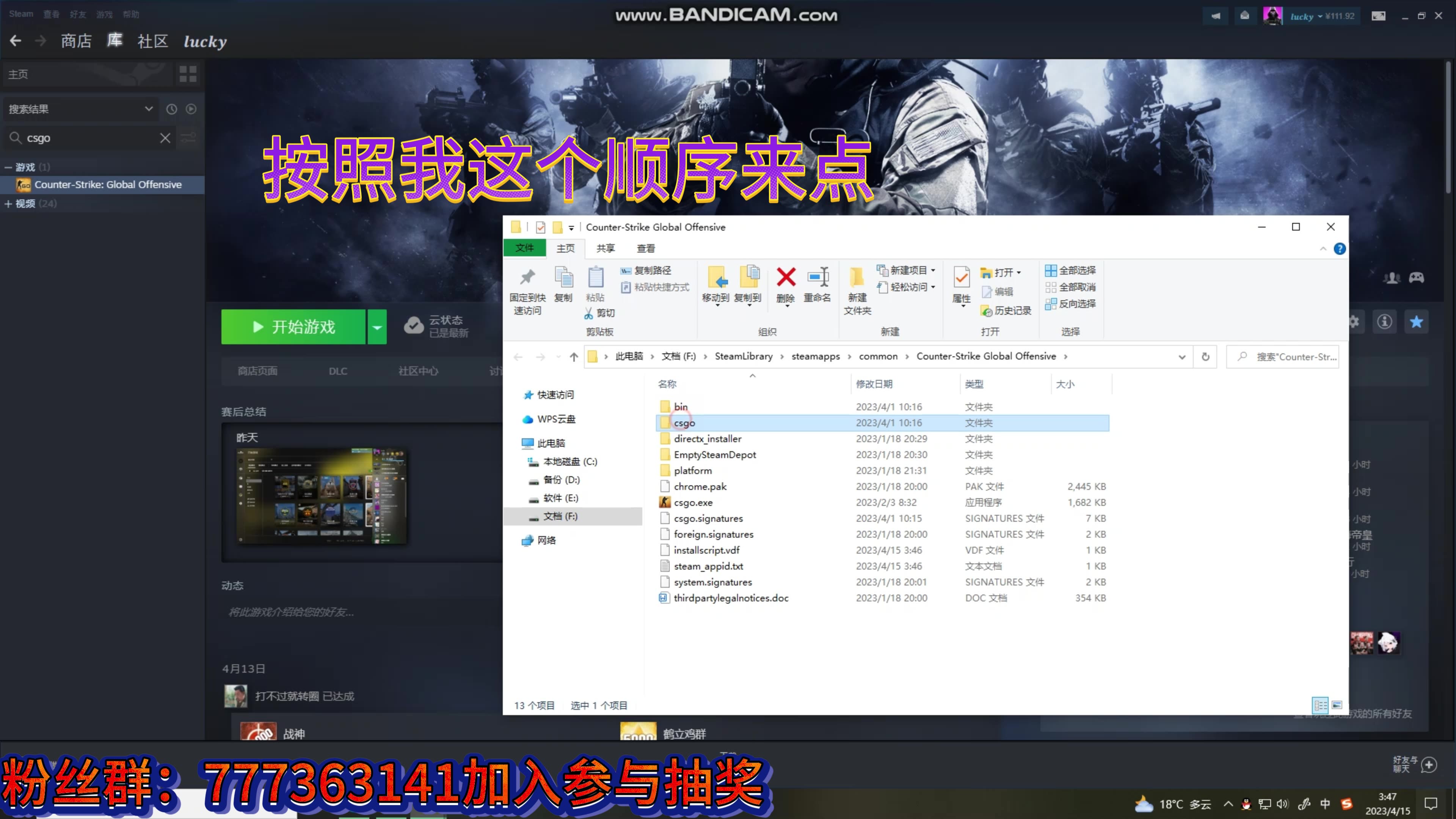
Task: Collapse the 游戏 category in Steam
Action: [x=8, y=167]
